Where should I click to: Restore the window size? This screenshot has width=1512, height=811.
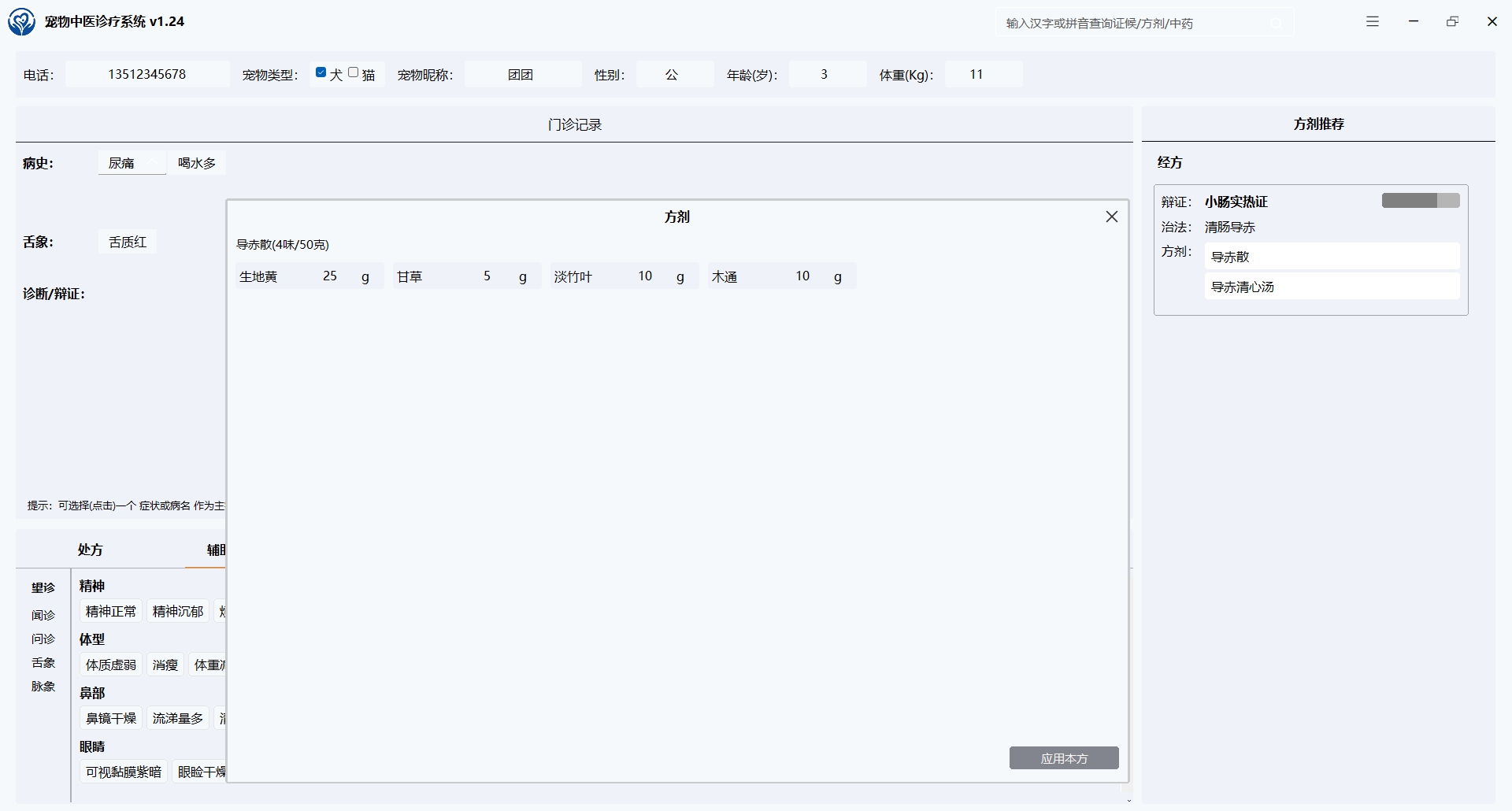click(x=1452, y=22)
